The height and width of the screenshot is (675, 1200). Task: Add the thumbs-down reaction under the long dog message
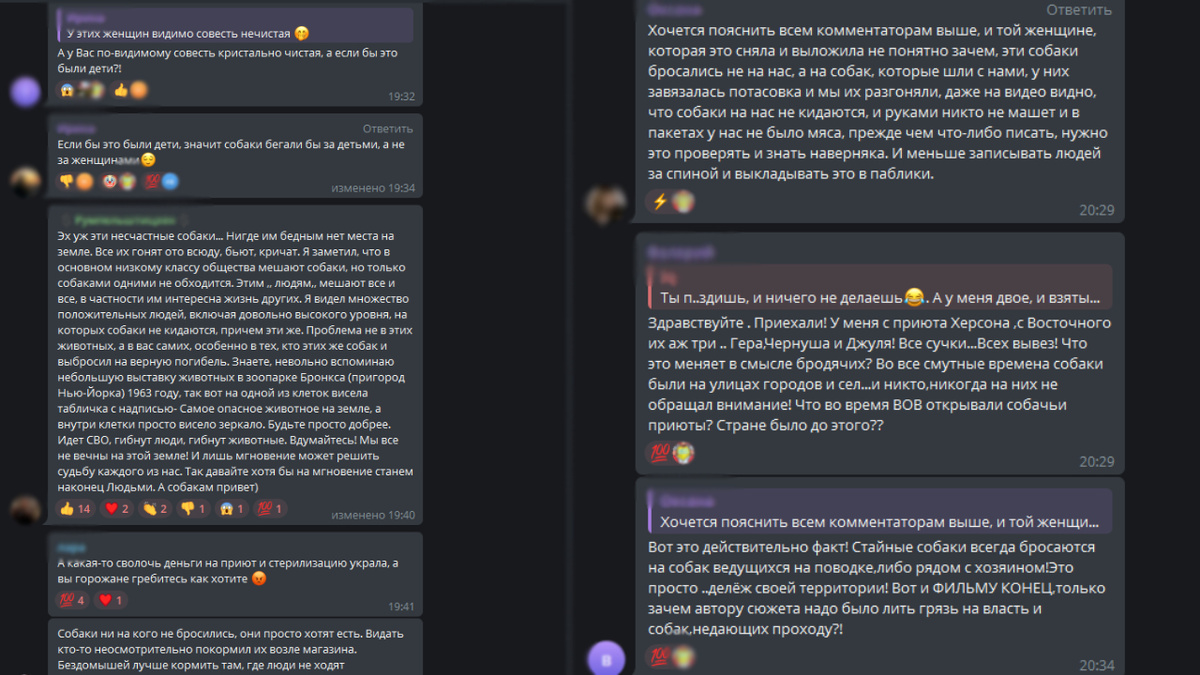[192, 509]
